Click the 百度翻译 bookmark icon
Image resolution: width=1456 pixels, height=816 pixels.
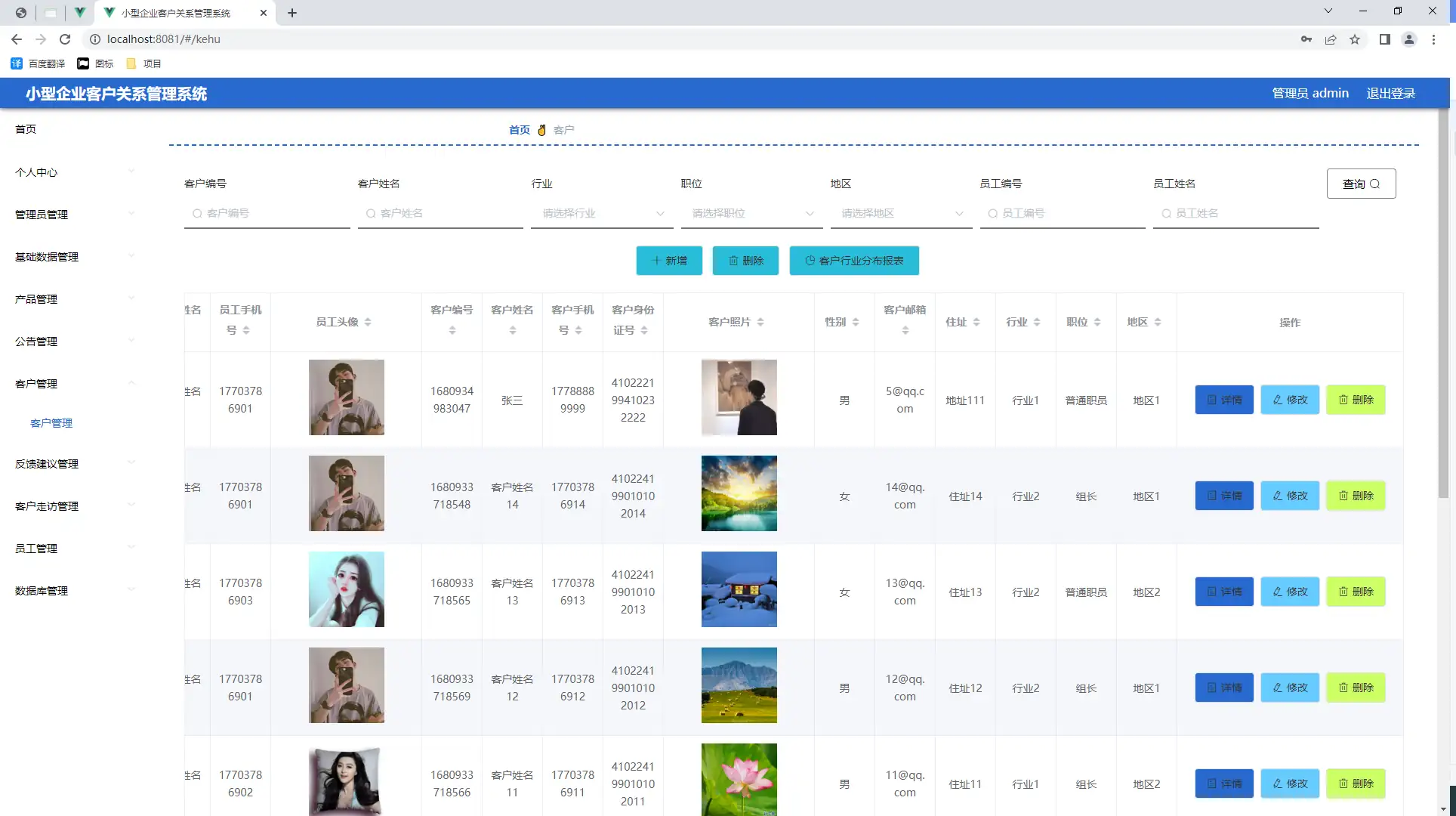click(x=17, y=63)
